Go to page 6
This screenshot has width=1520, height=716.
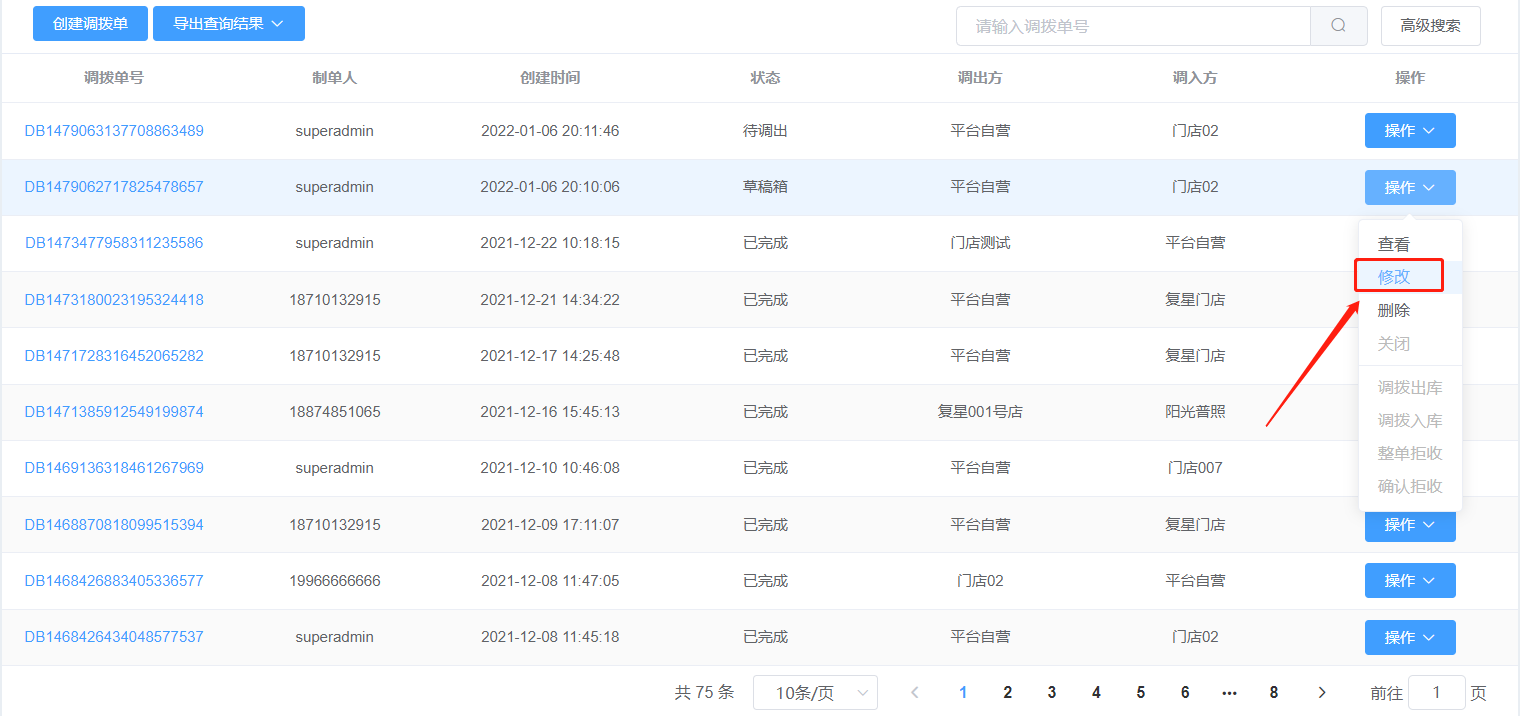tap(1185, 693)
